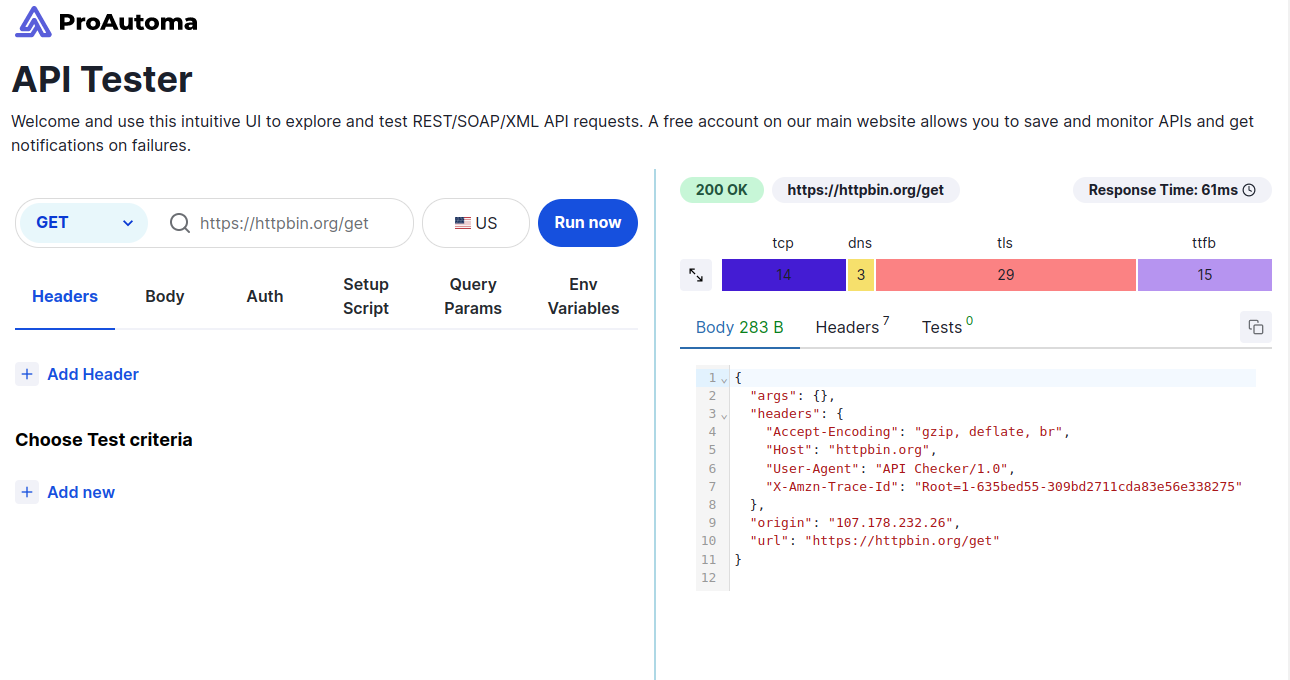Viewport: 1290px width, 680px height.
Task: Collapse the JSON block at line 1
Action: pos(722,377)
